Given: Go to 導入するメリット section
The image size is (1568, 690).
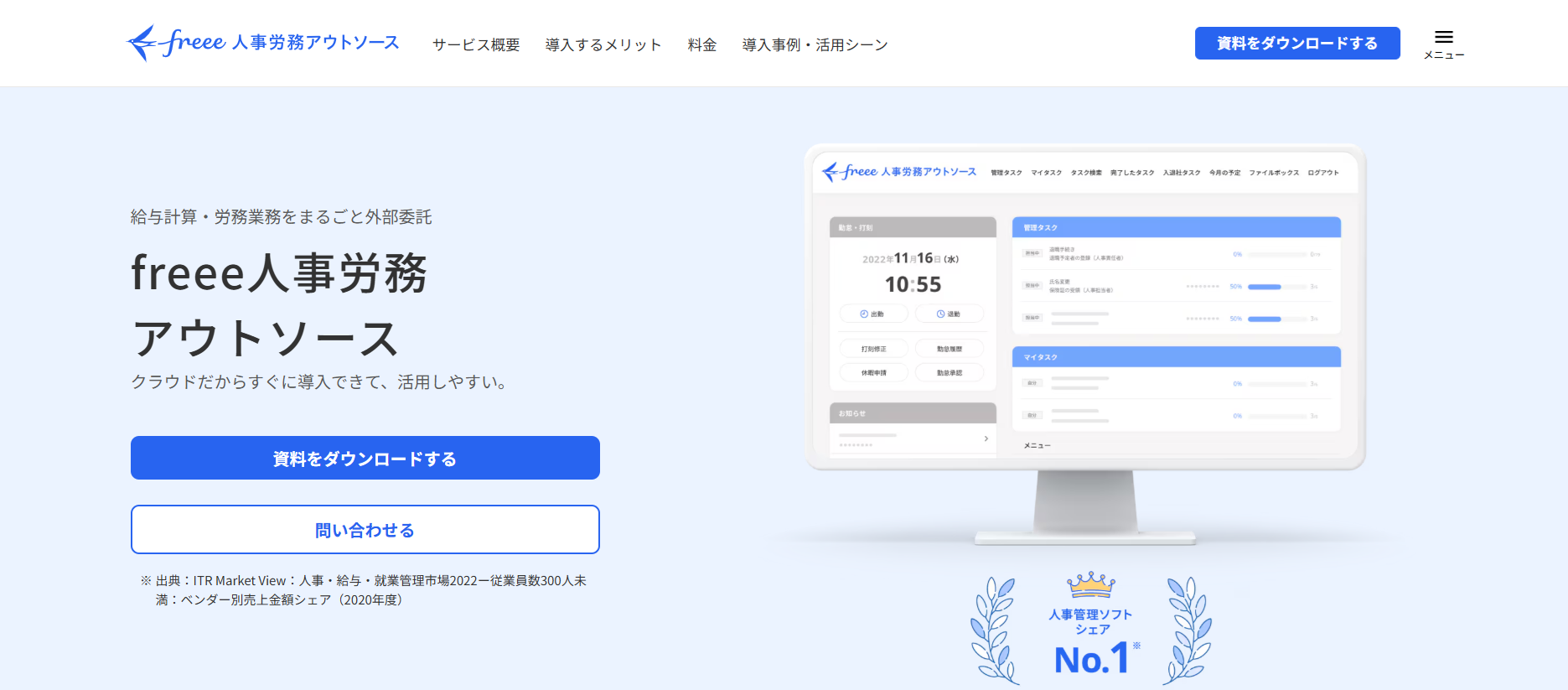Looking at the screenshot, I should pyautogui.click(x=603, y=44).
